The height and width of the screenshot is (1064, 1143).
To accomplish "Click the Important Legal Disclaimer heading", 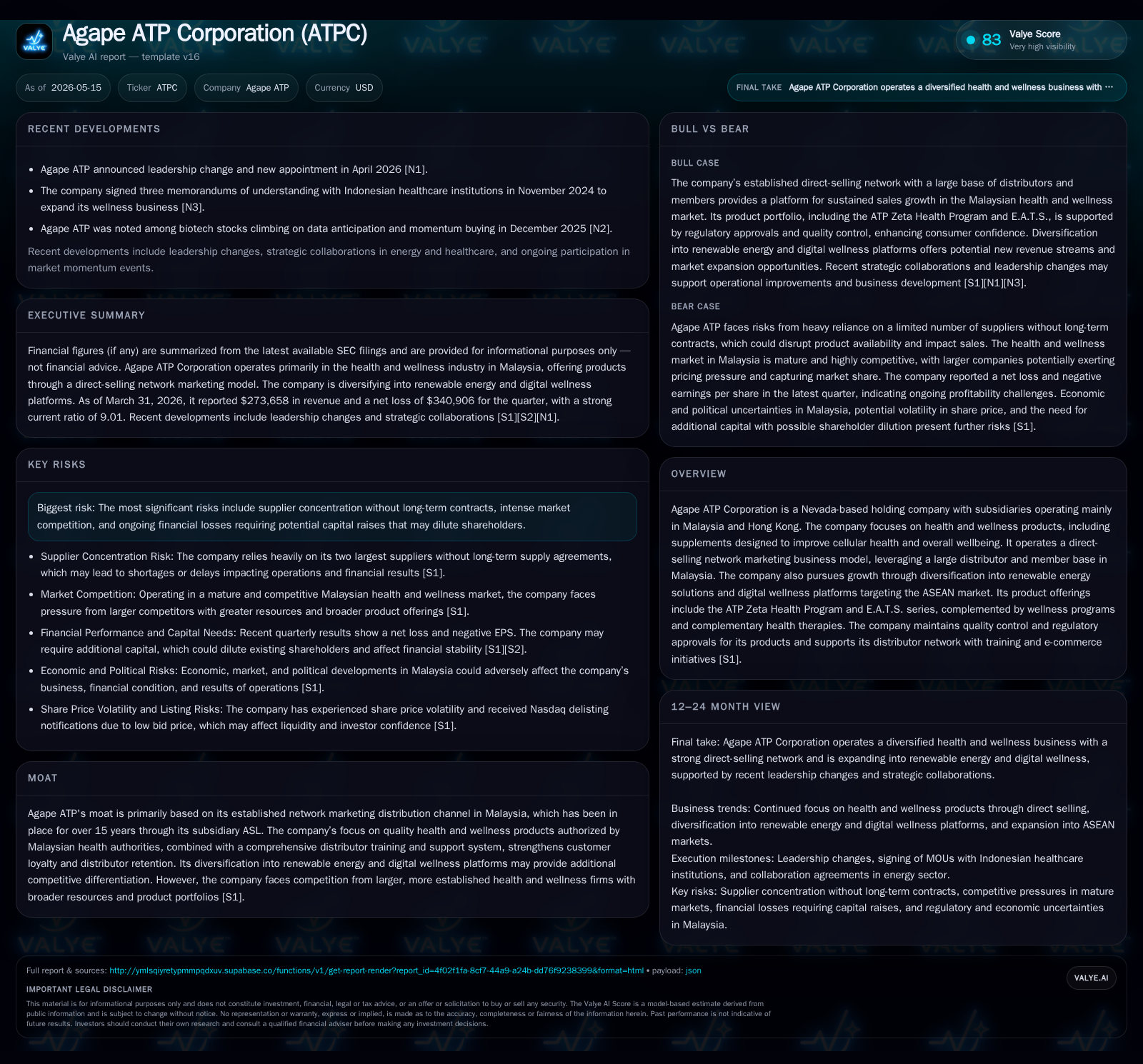I will [89, 990].
